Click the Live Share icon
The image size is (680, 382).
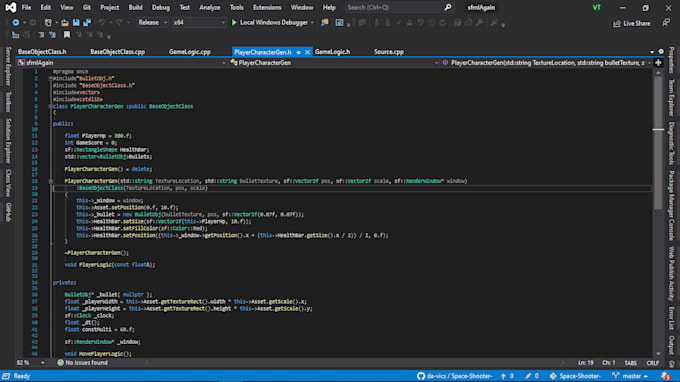click(617, 23)
